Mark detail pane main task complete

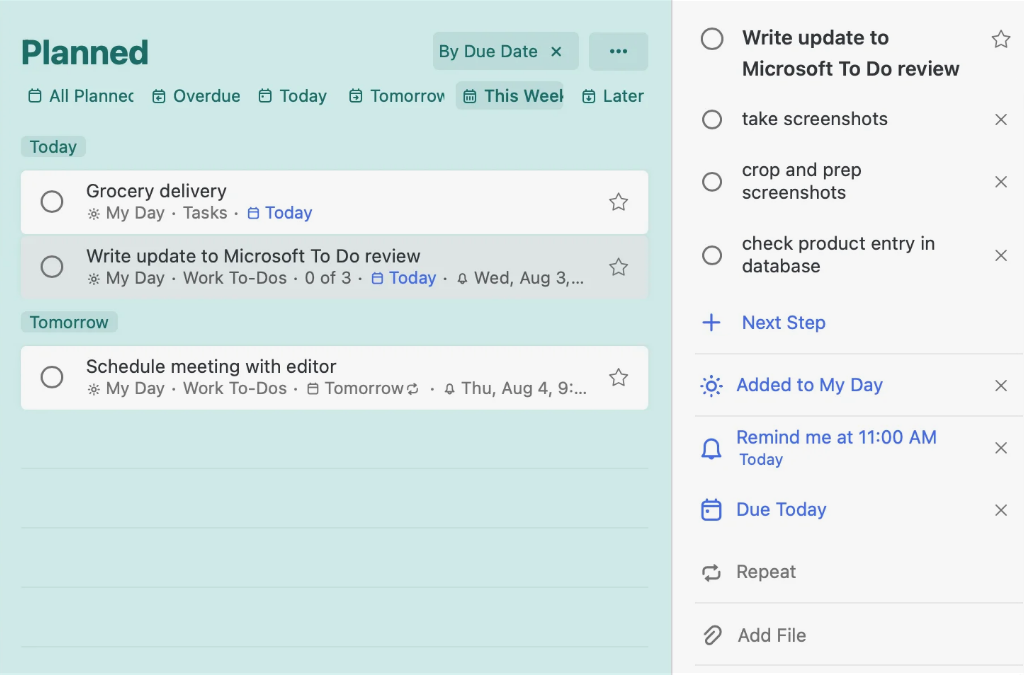[712, 39]
